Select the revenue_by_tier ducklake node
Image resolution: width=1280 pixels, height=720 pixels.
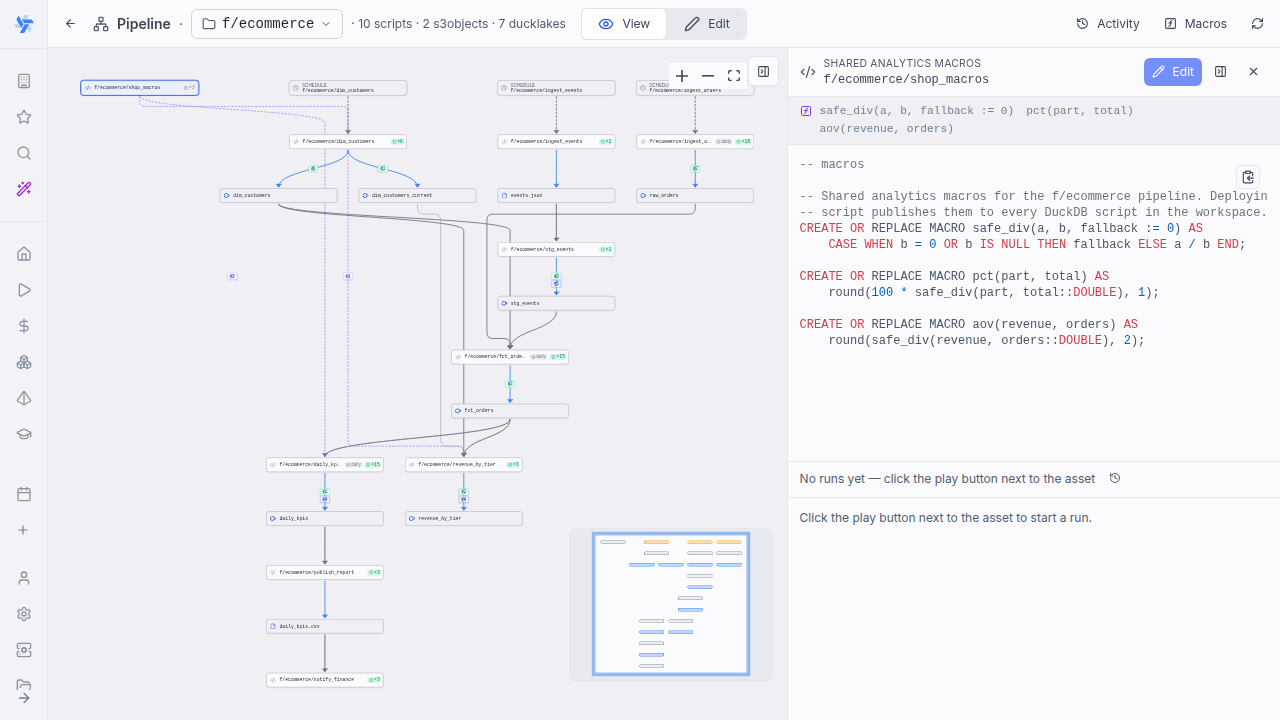[x=464, y=519]
